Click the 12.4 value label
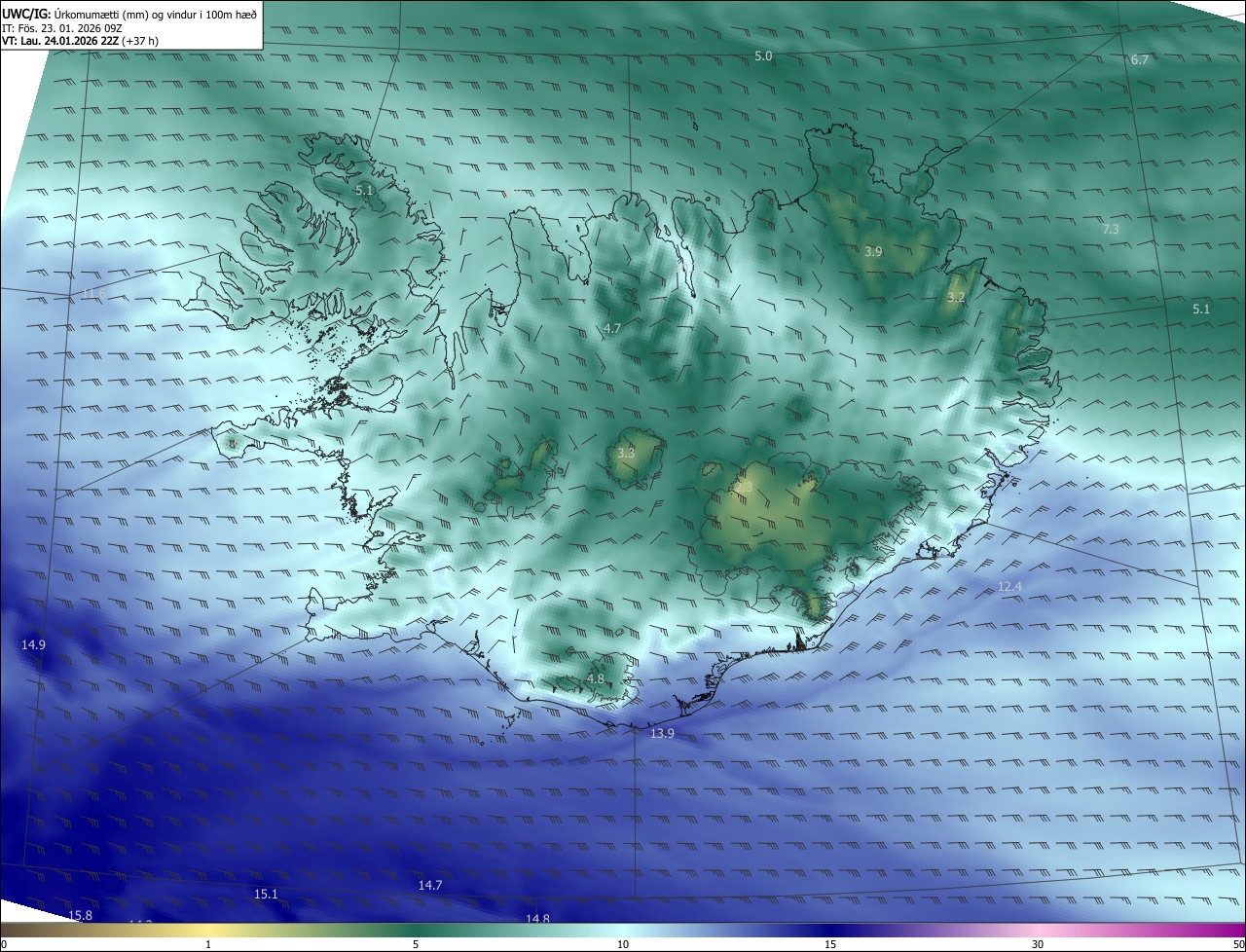The height and width of the screenshot is (952, 1246). (1010, 586)
